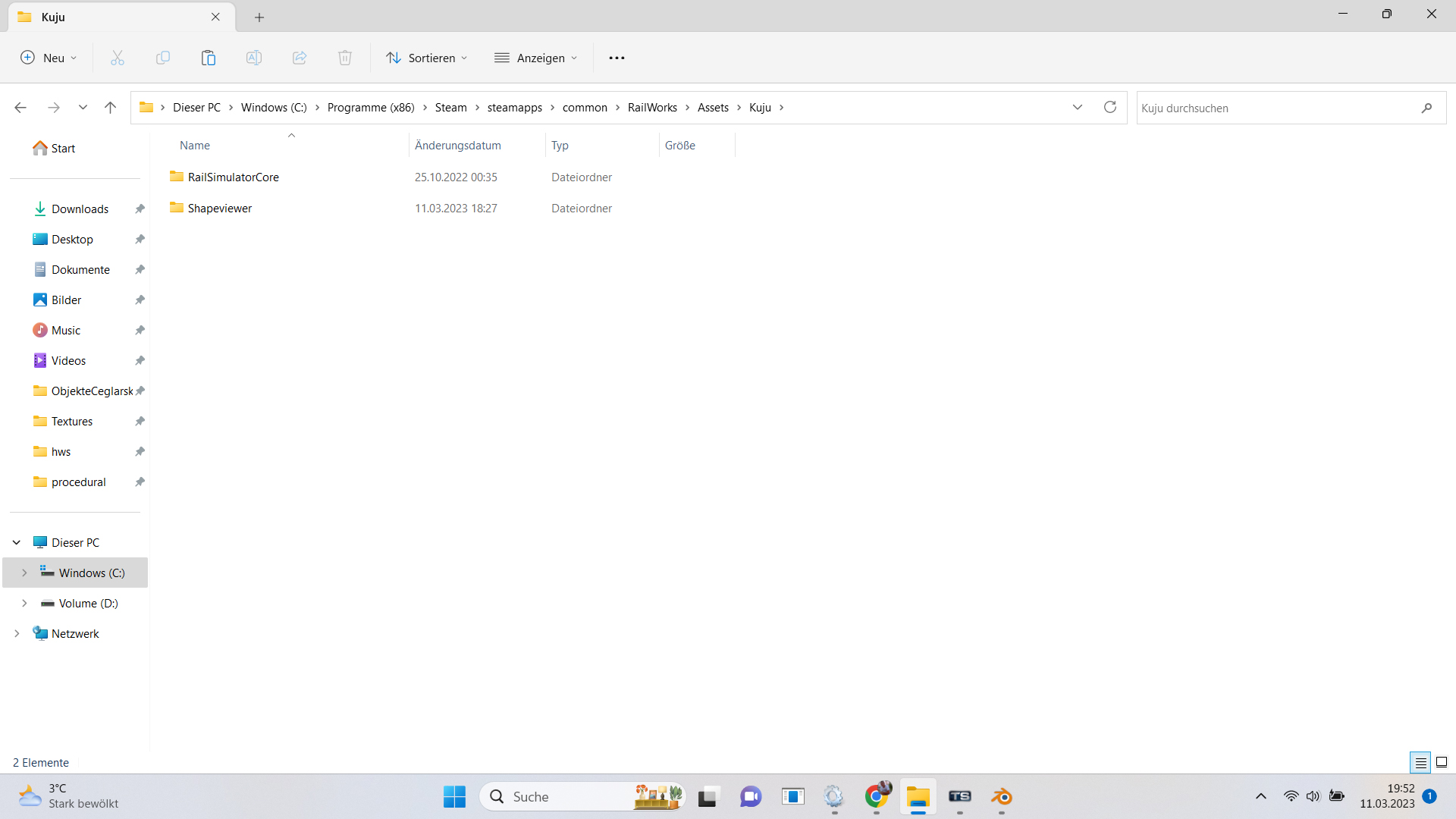Switch to details list view layout

(x=1420, y=762)
